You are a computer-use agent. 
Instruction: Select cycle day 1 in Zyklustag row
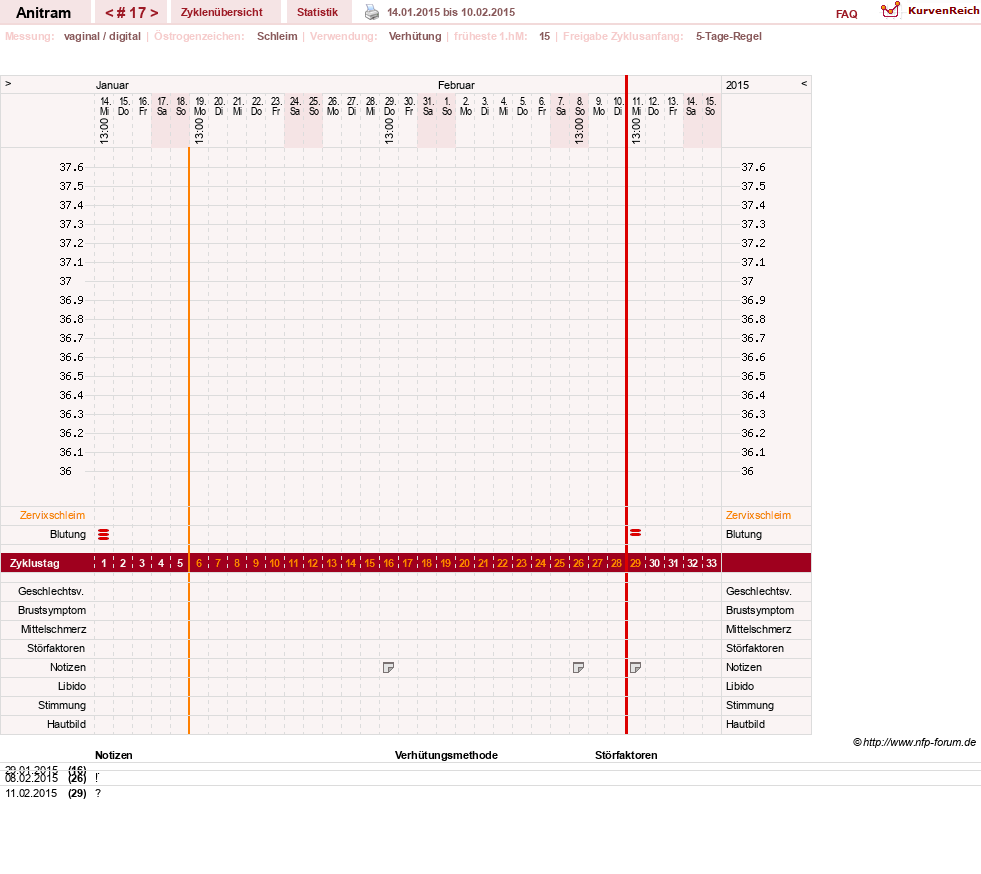click(104, 563)
